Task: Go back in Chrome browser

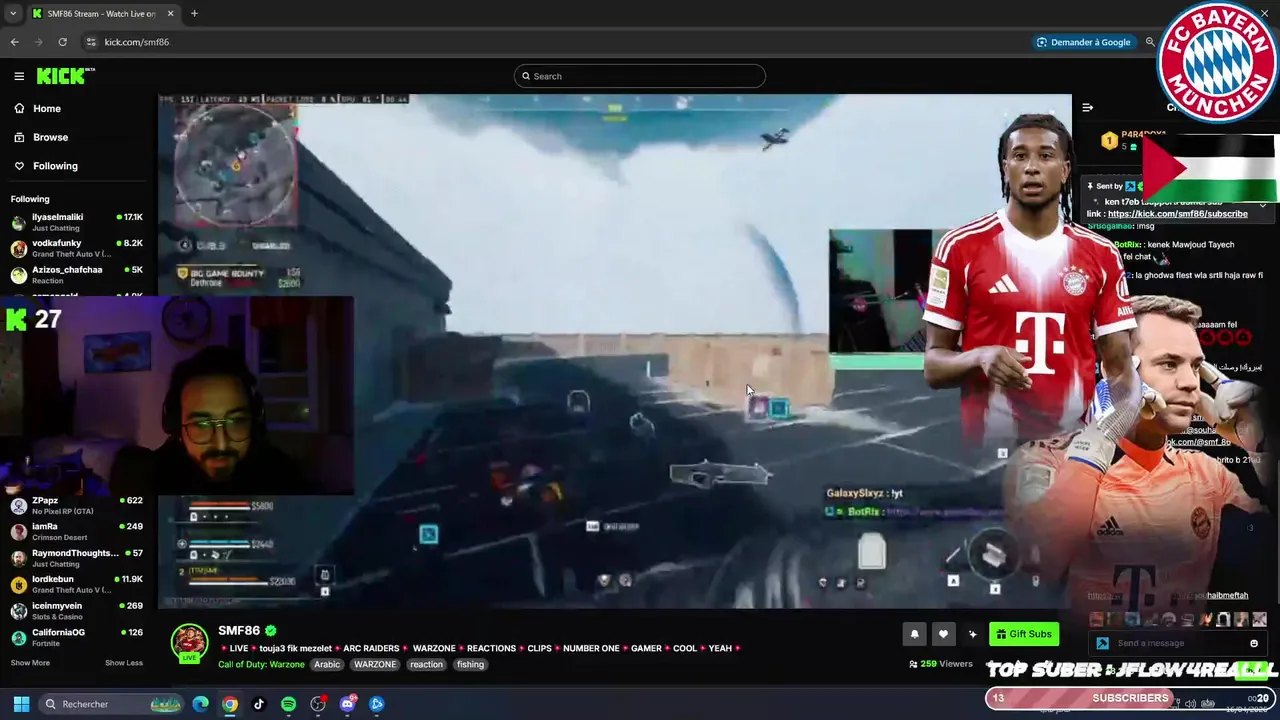Action: tap(14, 42)
